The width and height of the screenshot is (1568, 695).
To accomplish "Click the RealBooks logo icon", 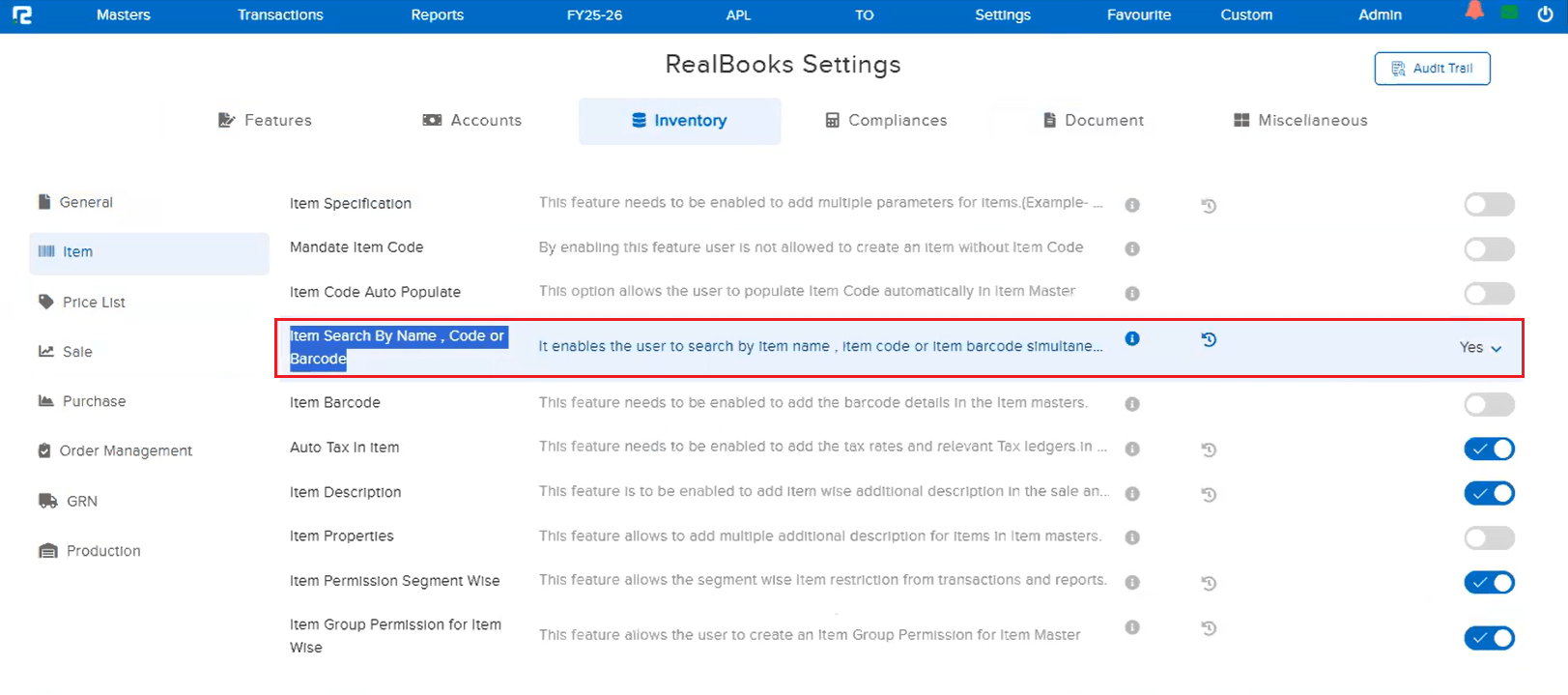I will pos(22,14).
